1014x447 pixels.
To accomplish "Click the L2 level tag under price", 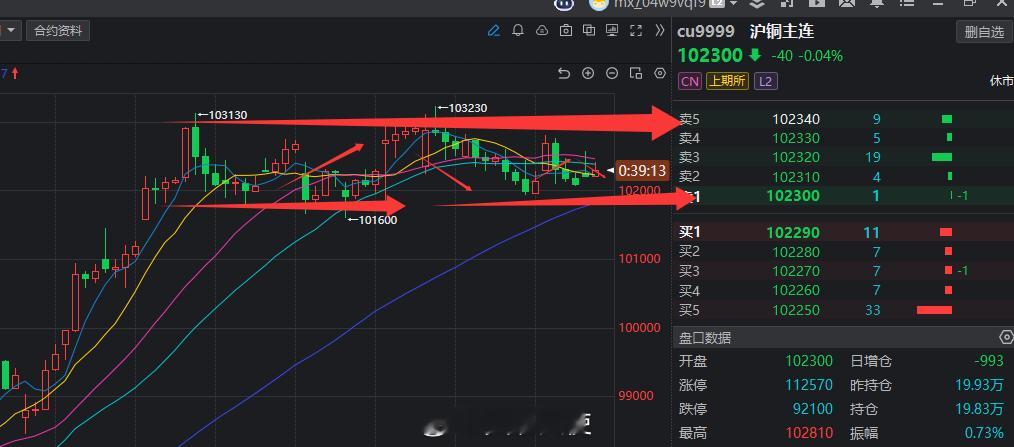I will point(765,82).
